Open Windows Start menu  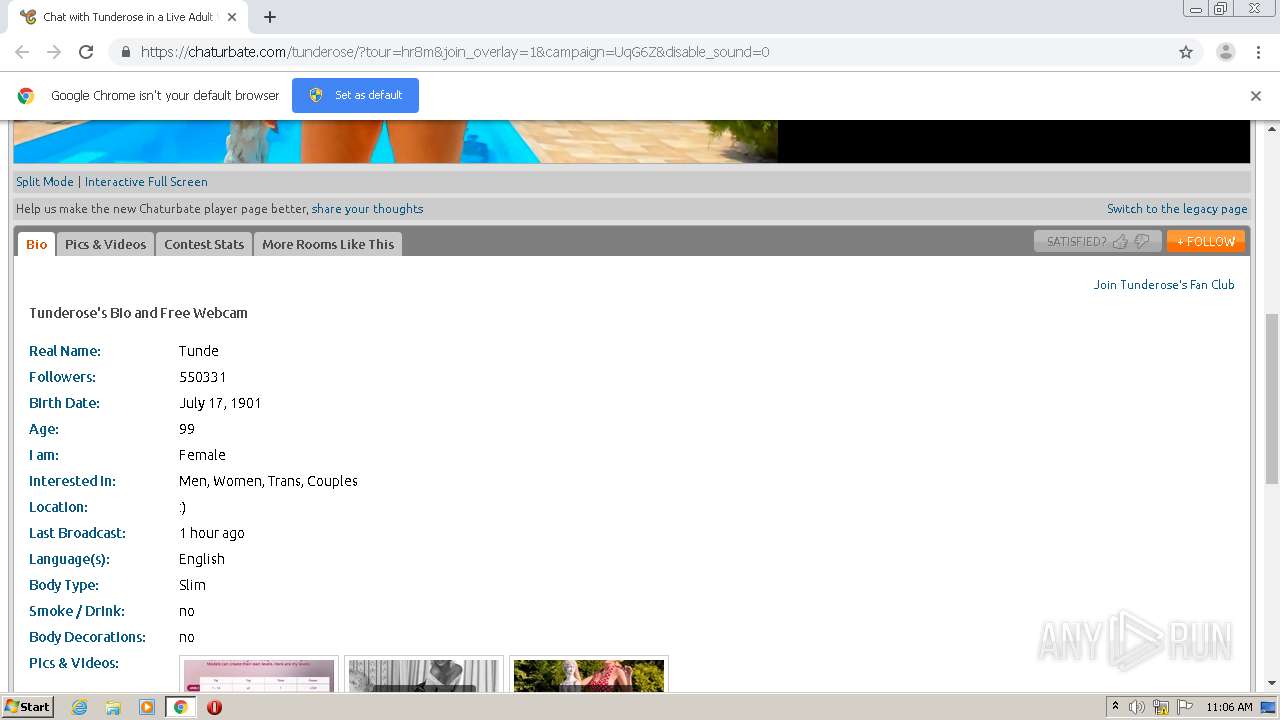[27, 707]
